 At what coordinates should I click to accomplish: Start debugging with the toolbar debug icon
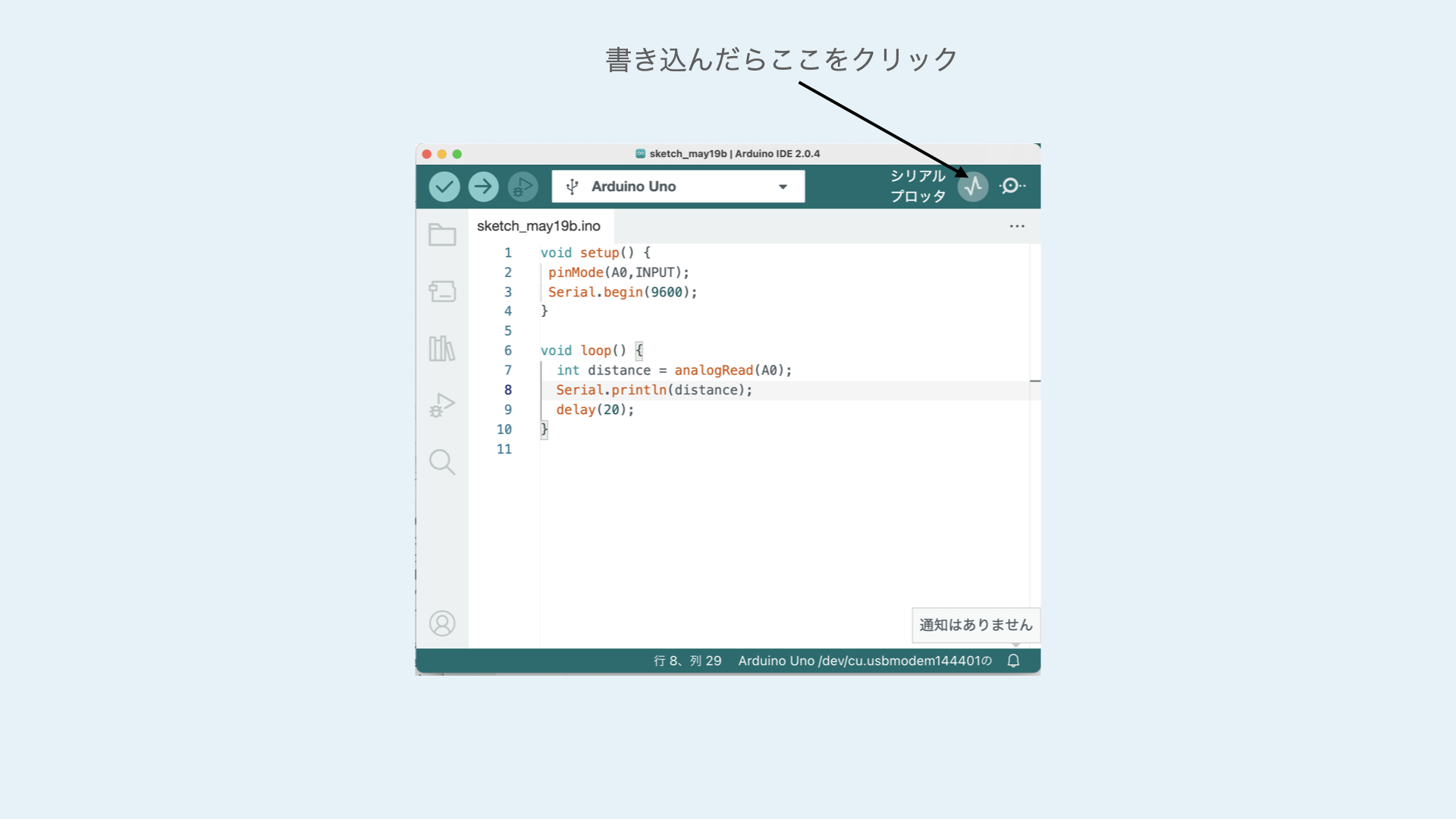click(x=522, y=187)
